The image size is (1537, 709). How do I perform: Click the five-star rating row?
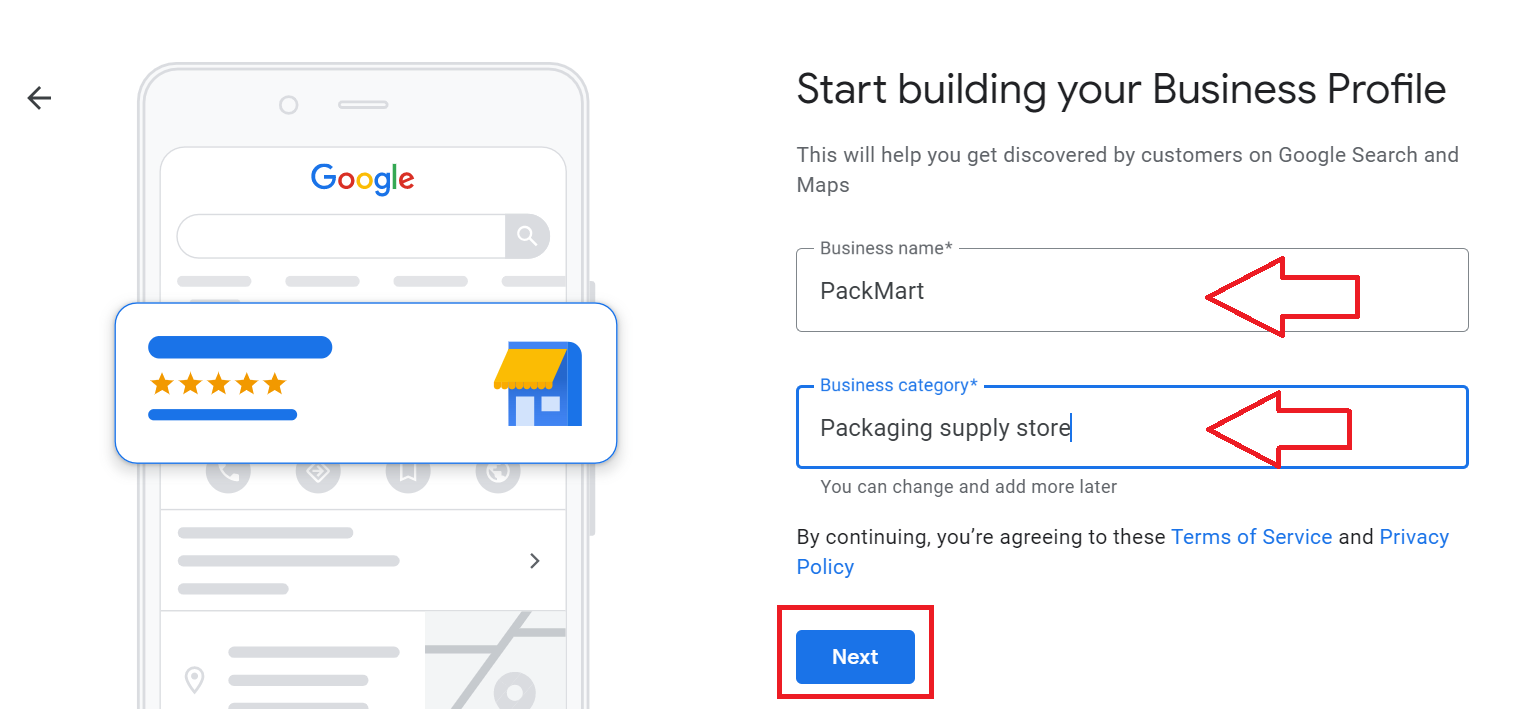pos(218,384)
